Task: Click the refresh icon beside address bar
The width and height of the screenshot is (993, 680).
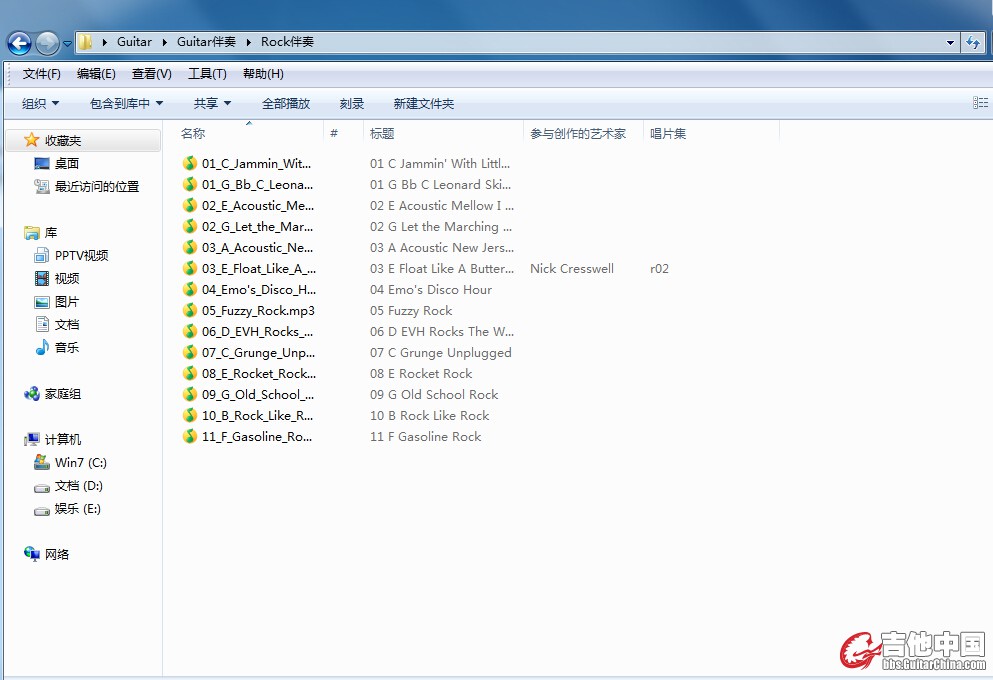Action: pyautogui.click(x=972, y=42)
